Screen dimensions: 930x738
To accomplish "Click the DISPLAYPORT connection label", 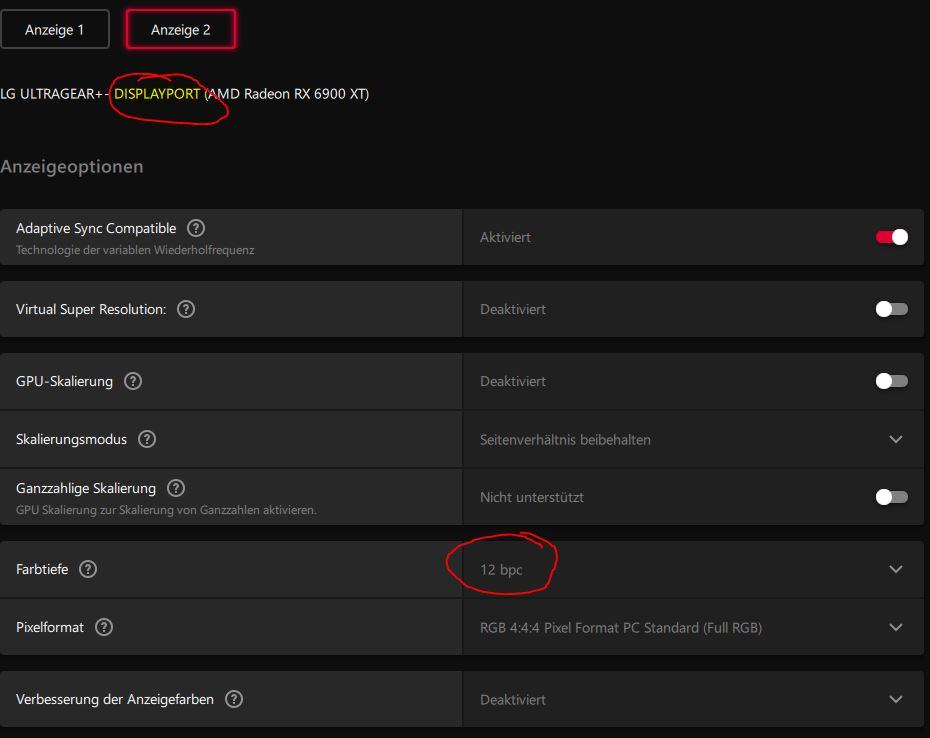I will point(157,94).
